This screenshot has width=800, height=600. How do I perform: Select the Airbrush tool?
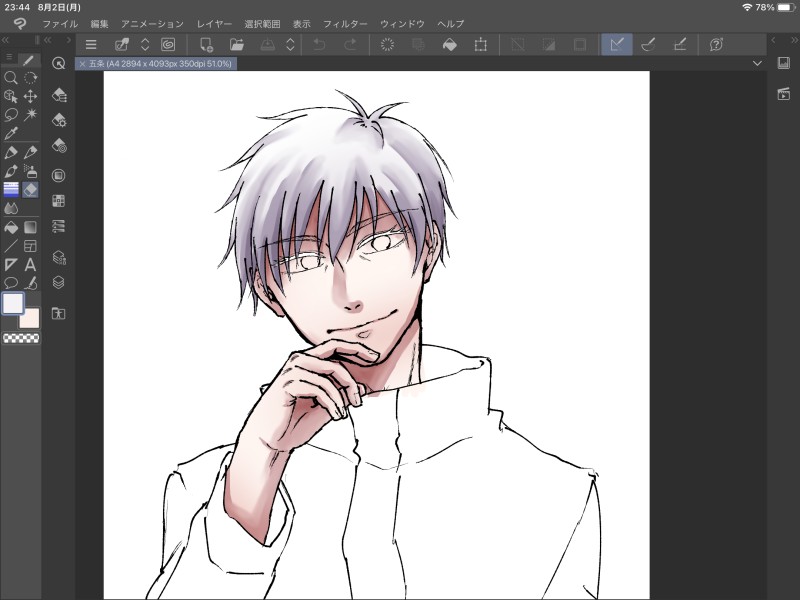[x=31, y=171]
